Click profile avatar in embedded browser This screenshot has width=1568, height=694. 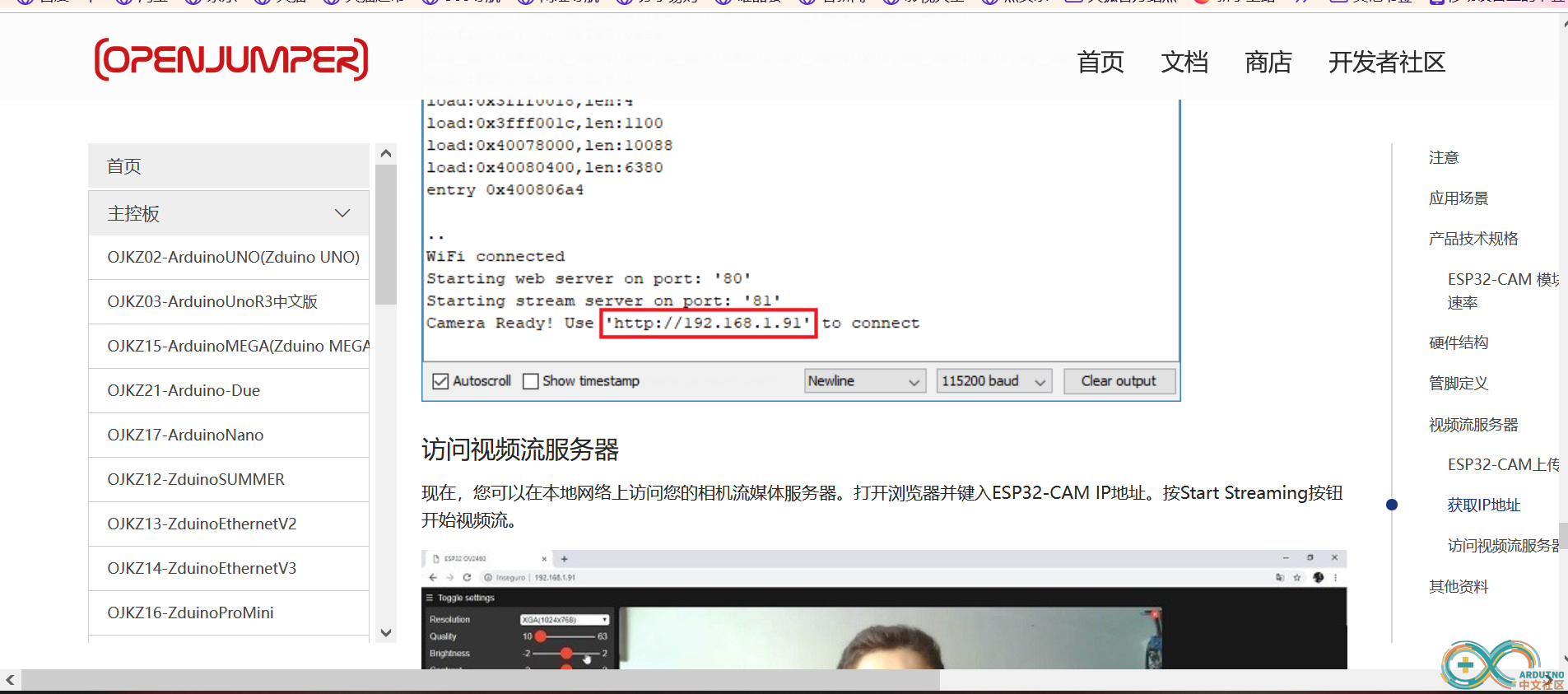coord(1318,577)
